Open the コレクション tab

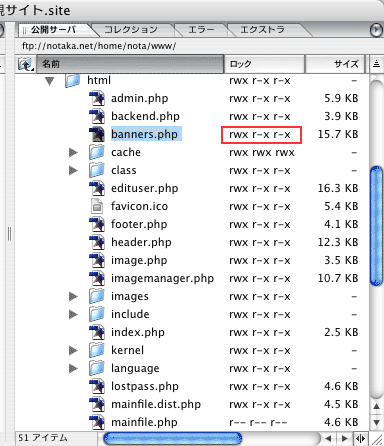131,30
